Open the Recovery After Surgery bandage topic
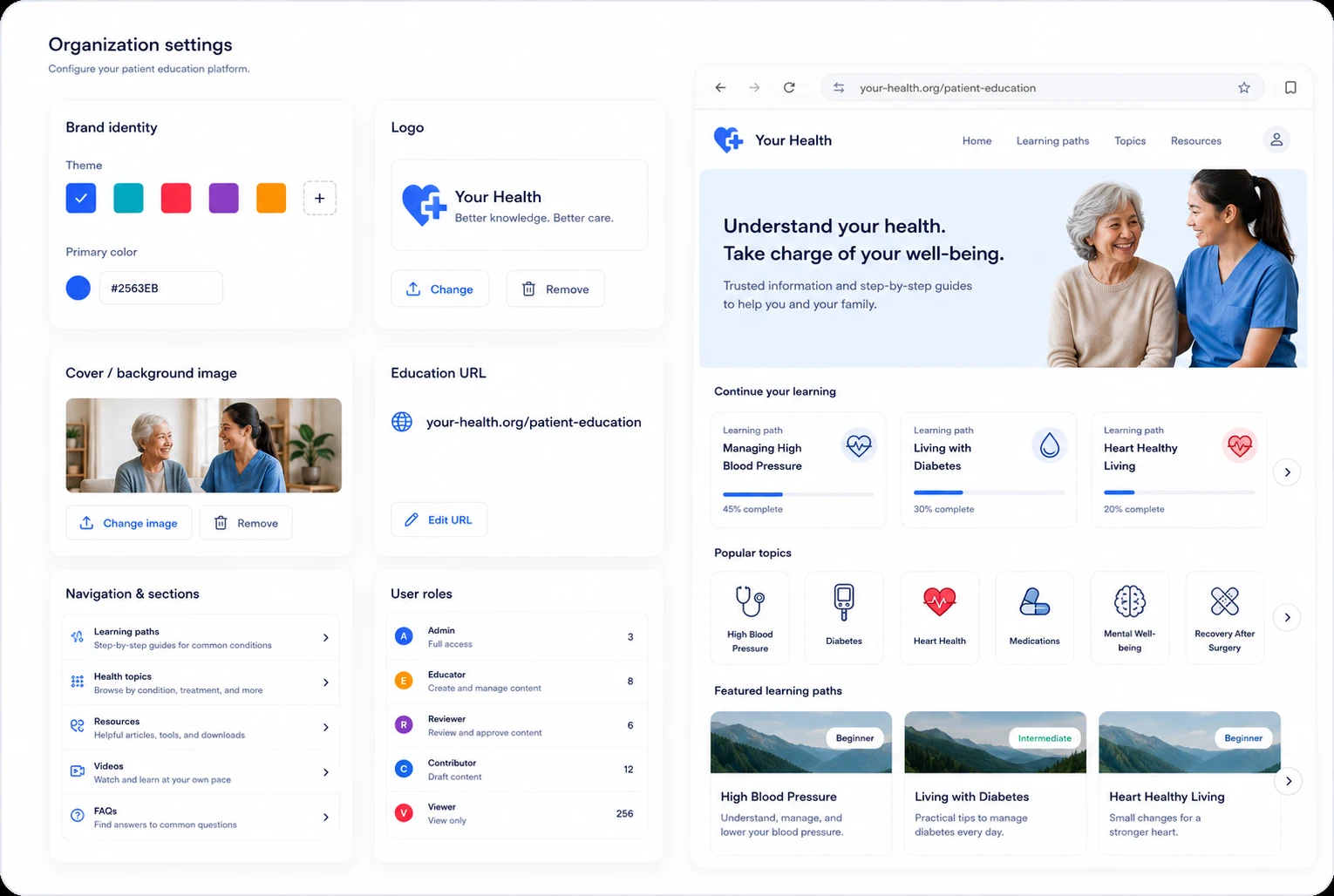Viewport: 1334px width, 896px height. click(x=1224, y=618)
